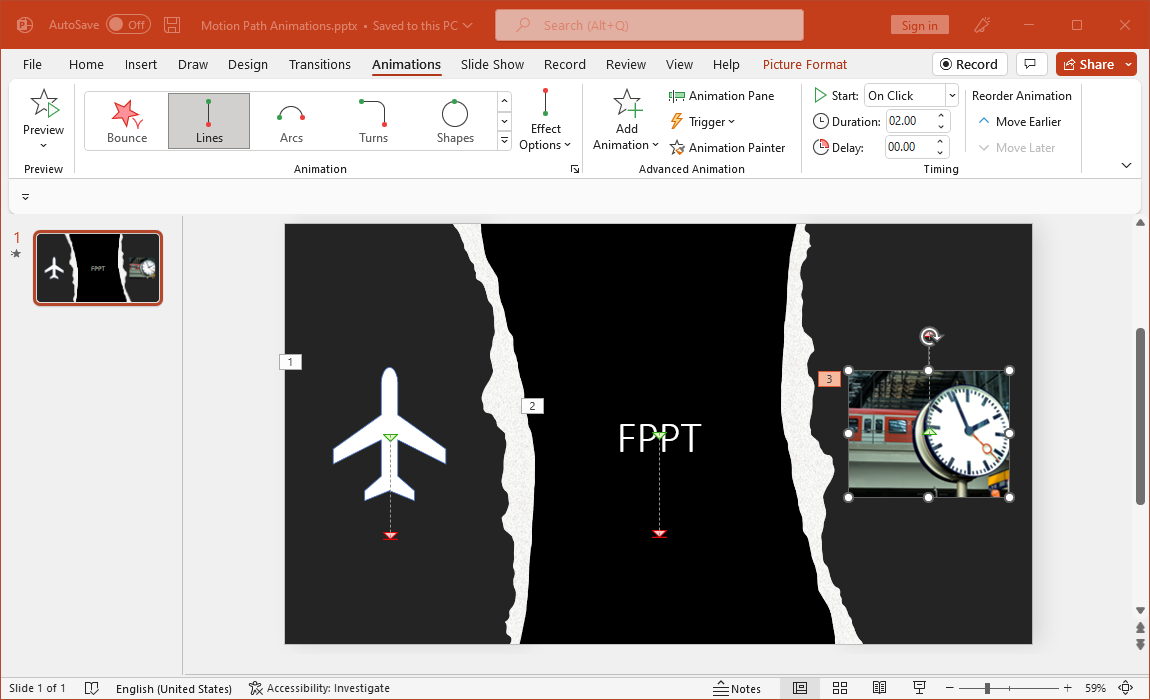Pick the Shapes motion path
Image resolution: width=1150 pixels, height=700 pixels.
455,121
